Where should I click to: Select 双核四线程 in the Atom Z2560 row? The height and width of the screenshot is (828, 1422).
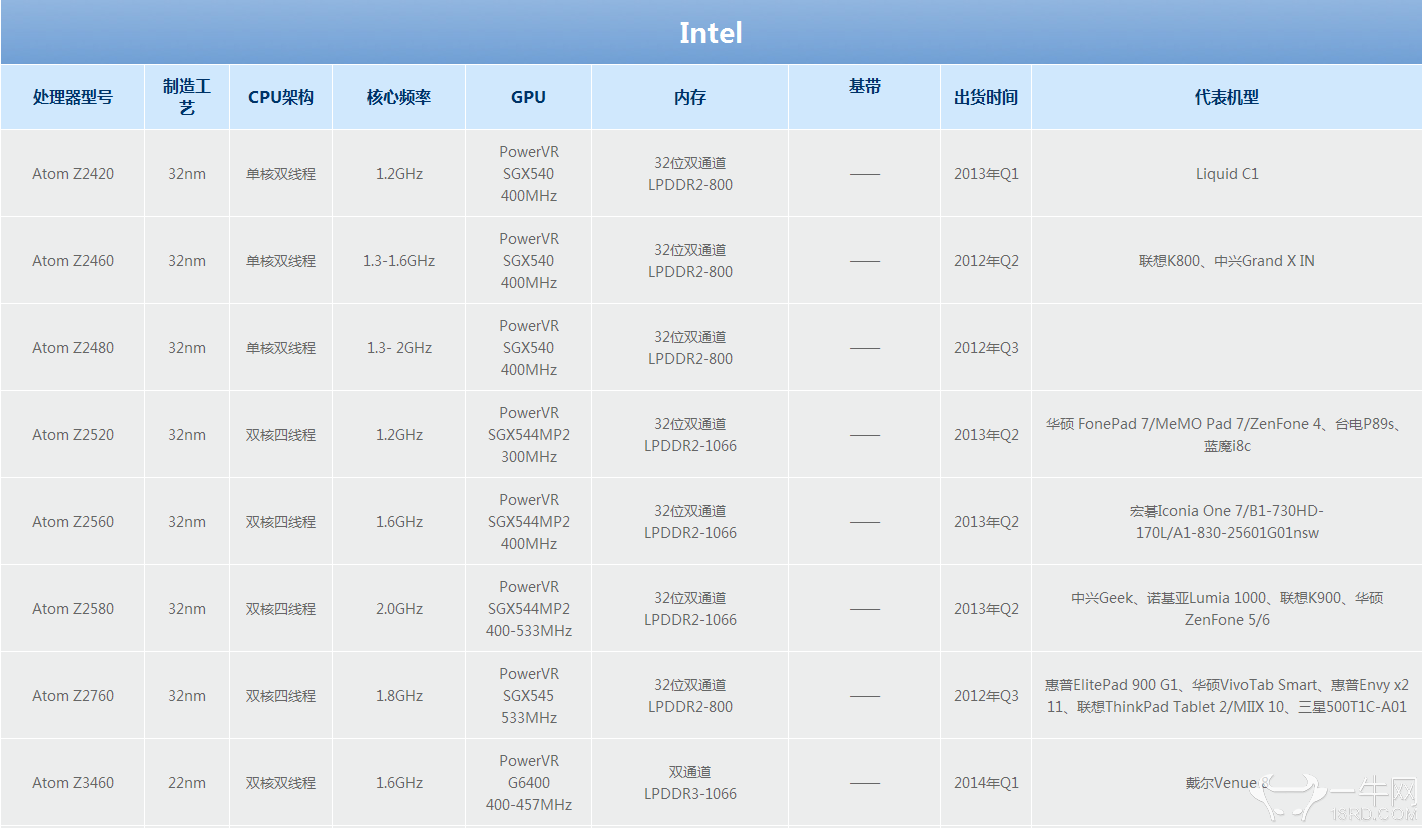point(281,522)
